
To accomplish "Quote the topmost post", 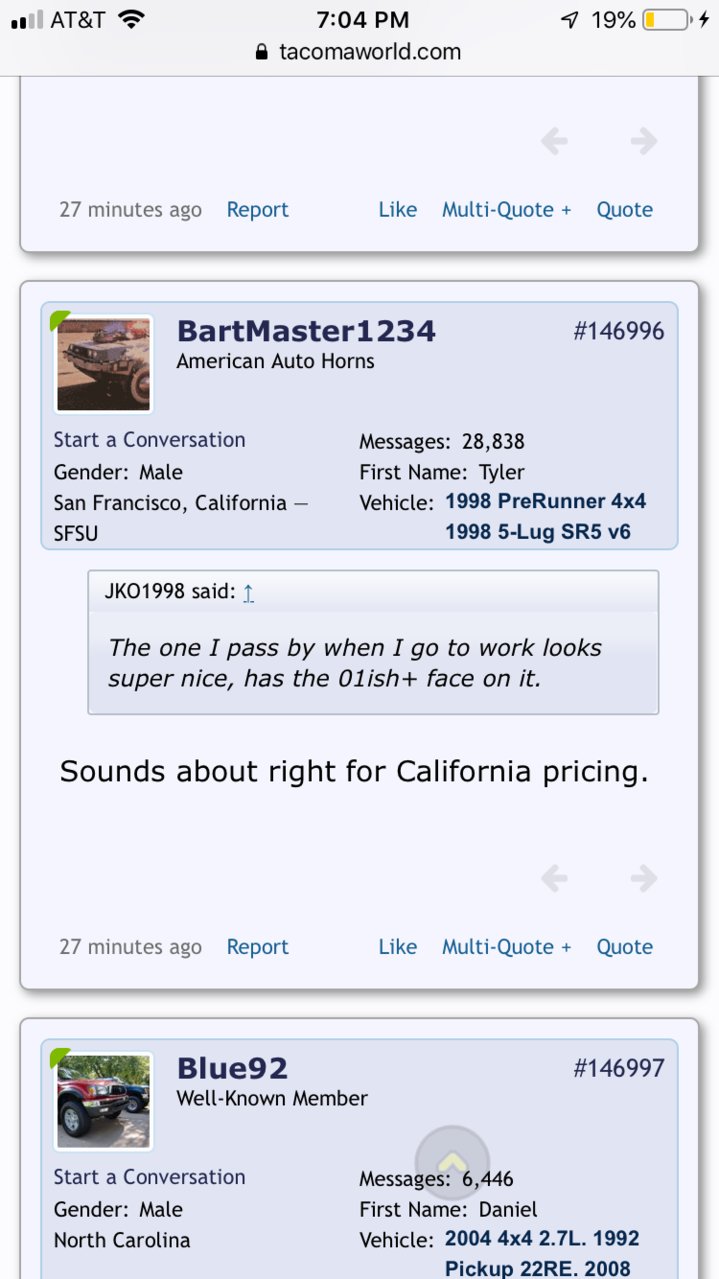I will [625, 210].
